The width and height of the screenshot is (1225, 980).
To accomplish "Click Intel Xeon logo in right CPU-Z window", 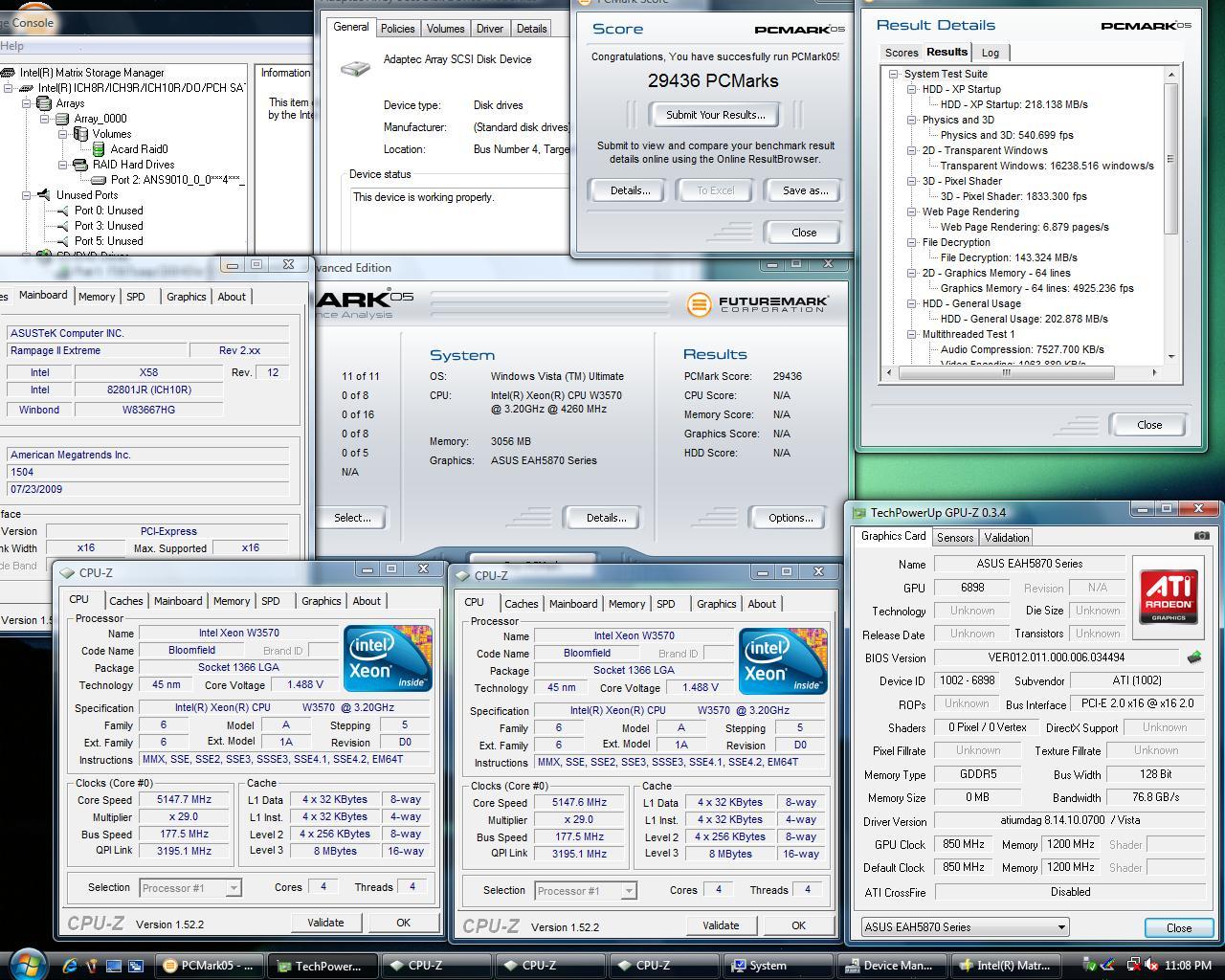I will point(783,660).
